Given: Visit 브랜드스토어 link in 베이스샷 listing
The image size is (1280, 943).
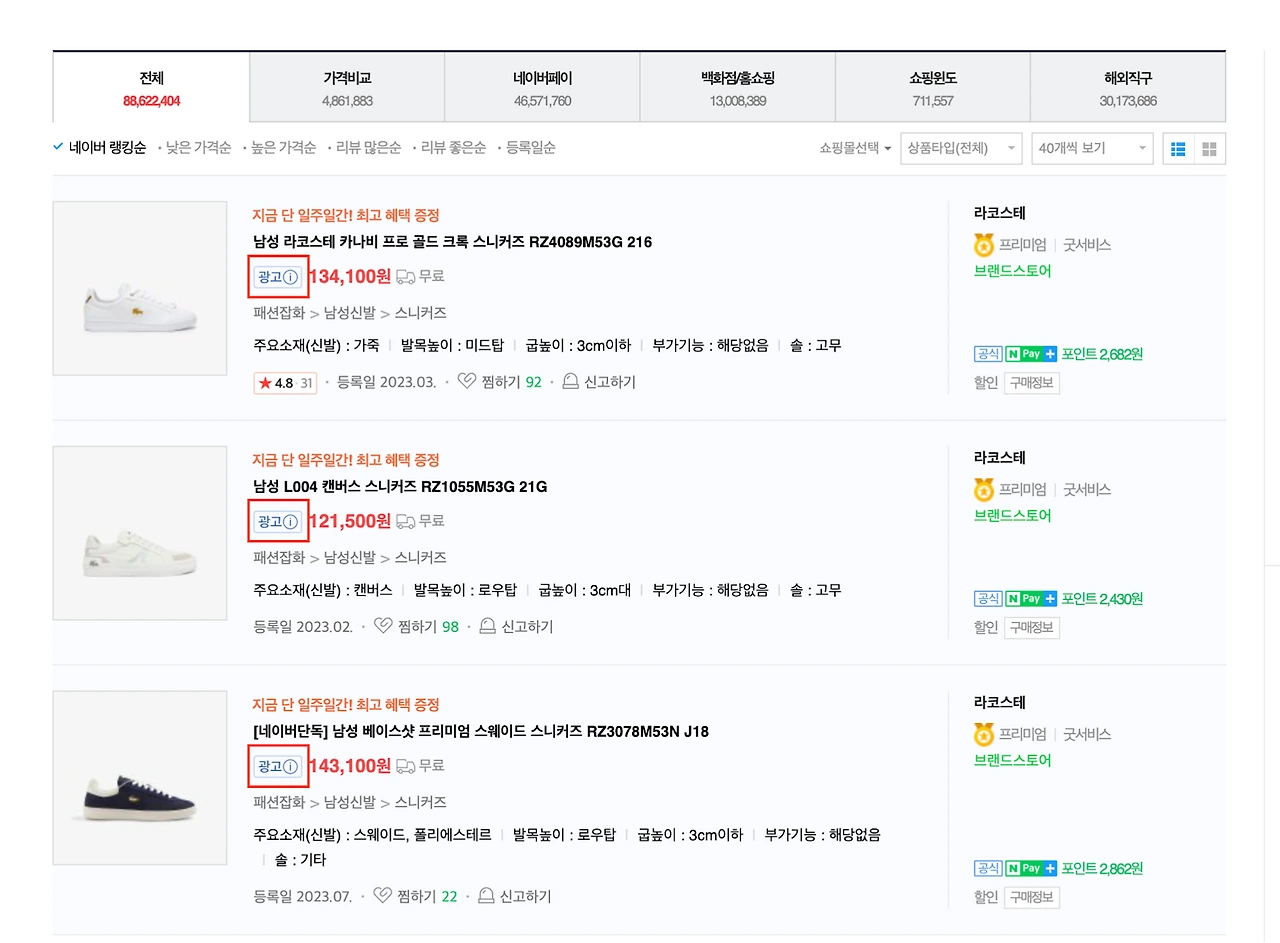Looking at the screenshot, I should click(1012, 761).
